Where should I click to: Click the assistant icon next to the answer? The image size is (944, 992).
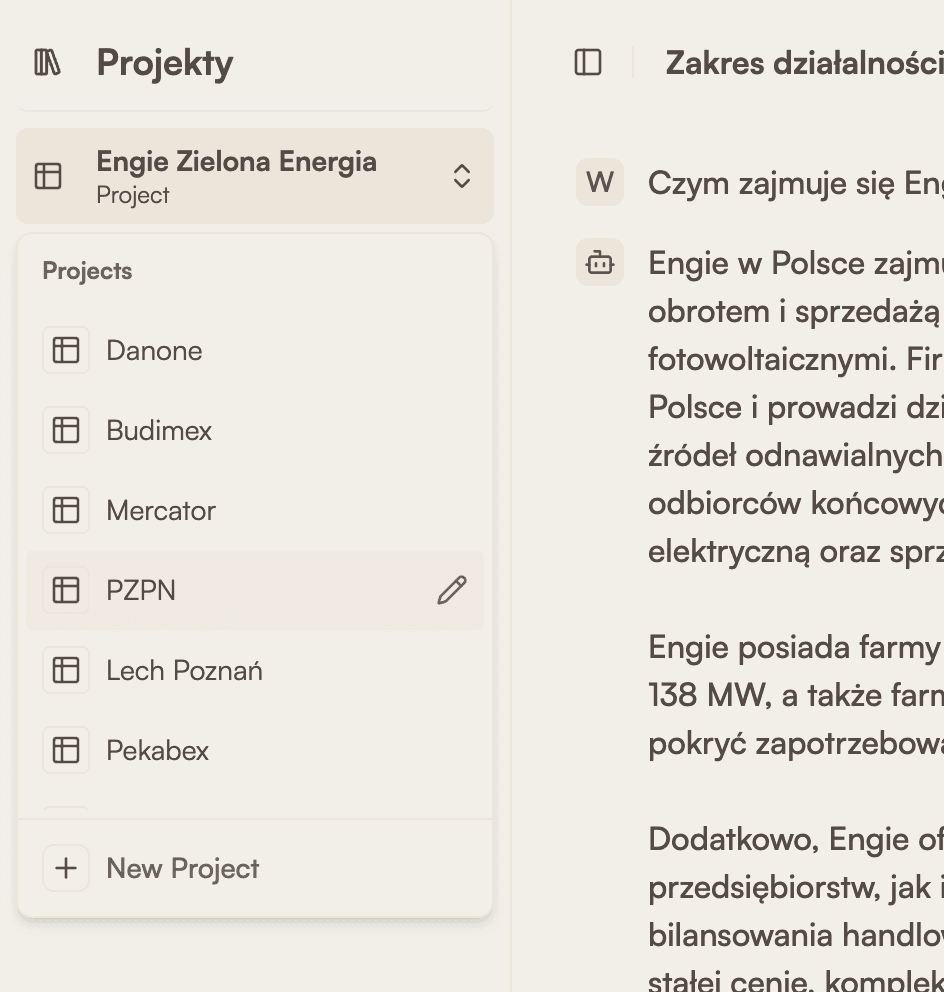pyautogui.click(x=600, y=262)
